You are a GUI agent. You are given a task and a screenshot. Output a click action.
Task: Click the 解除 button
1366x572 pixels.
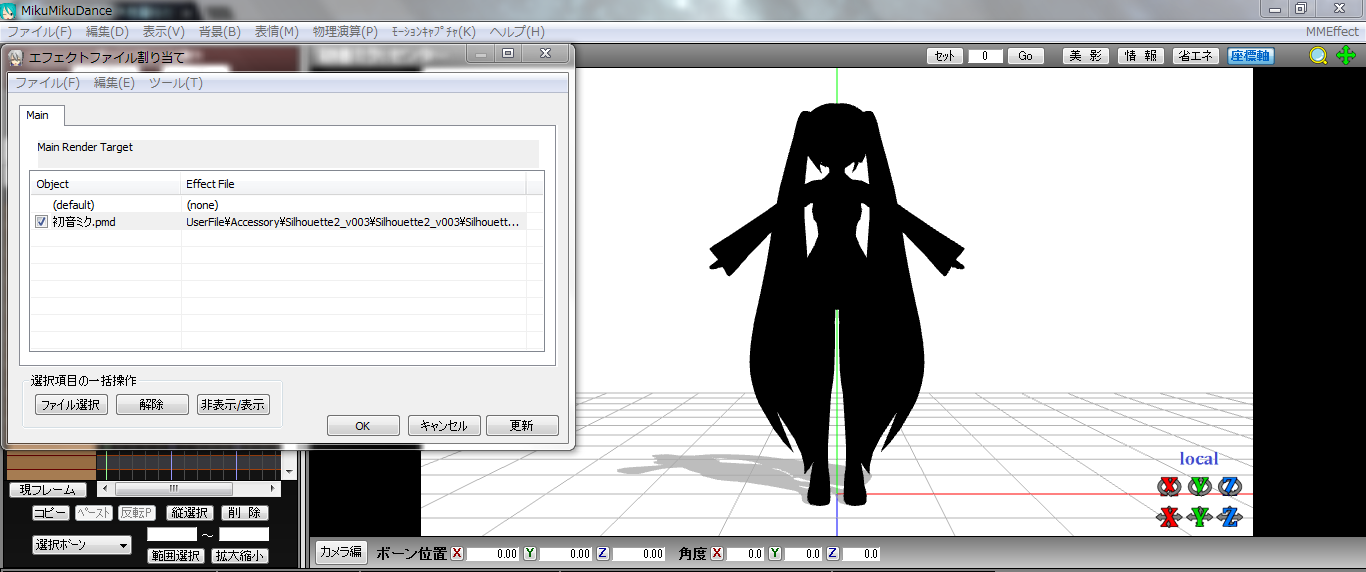pos(152,405)
